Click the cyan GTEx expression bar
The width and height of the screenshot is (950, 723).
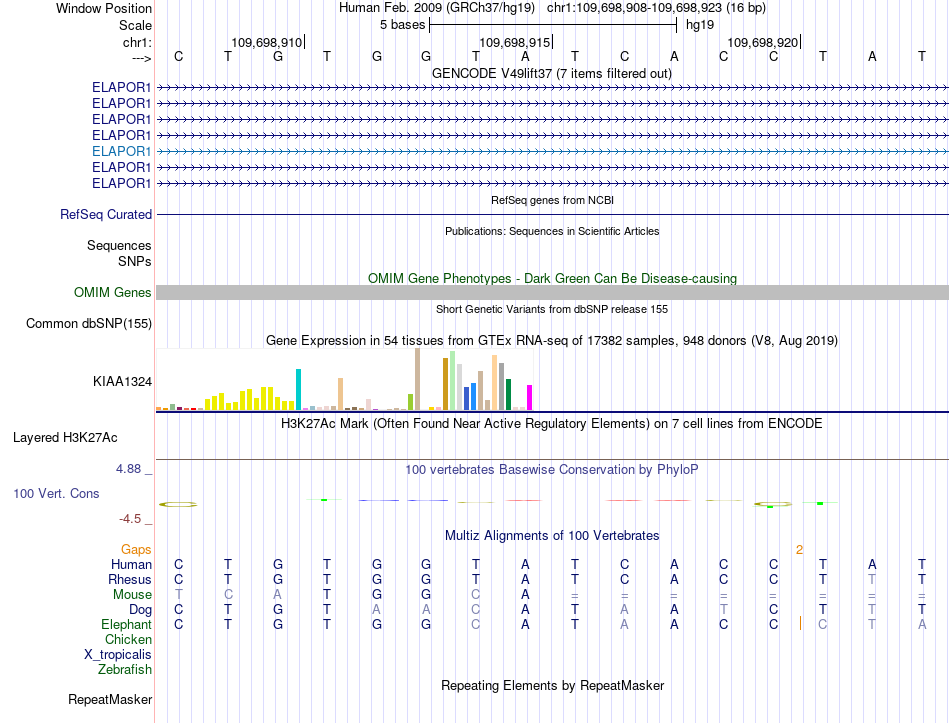298,390
